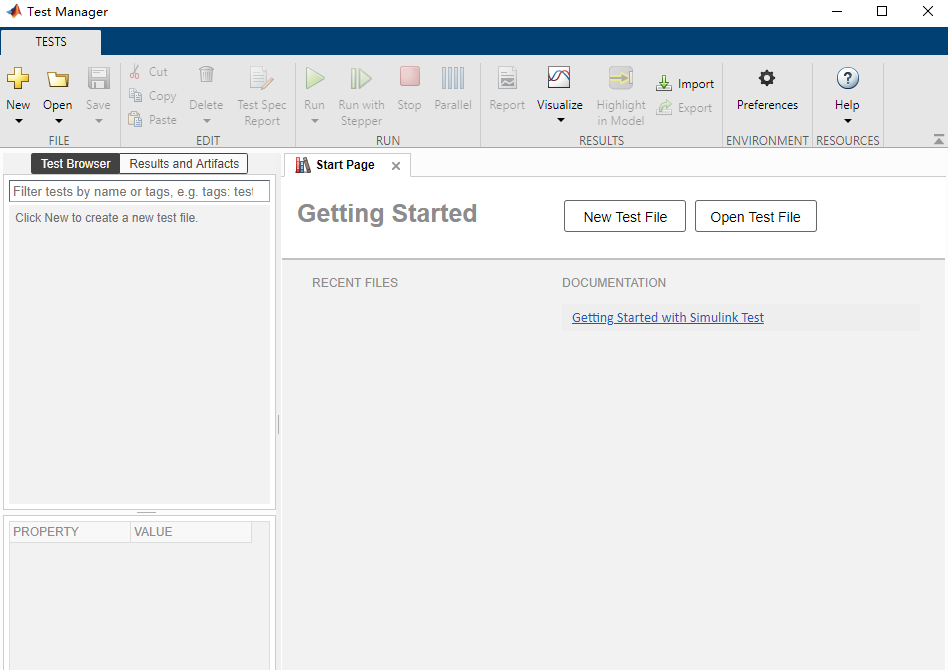Close the Start Page tab
Viewport: 948px width, 670px height.
(396, 166)
